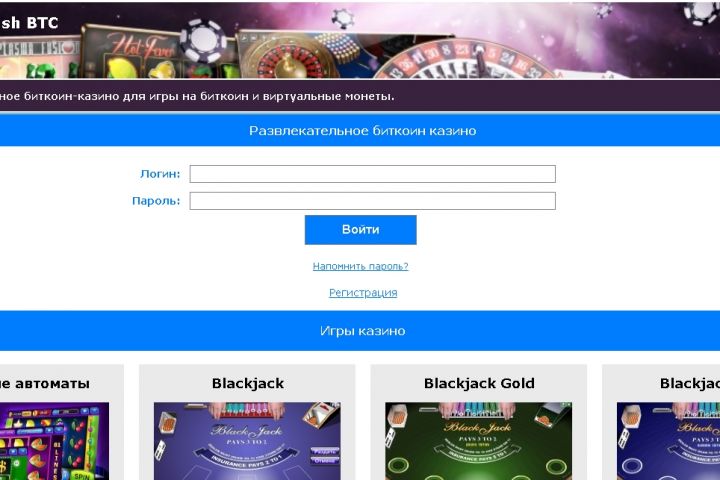Focus the Пароль password field
720x480 pixels.
coord(372,201)
